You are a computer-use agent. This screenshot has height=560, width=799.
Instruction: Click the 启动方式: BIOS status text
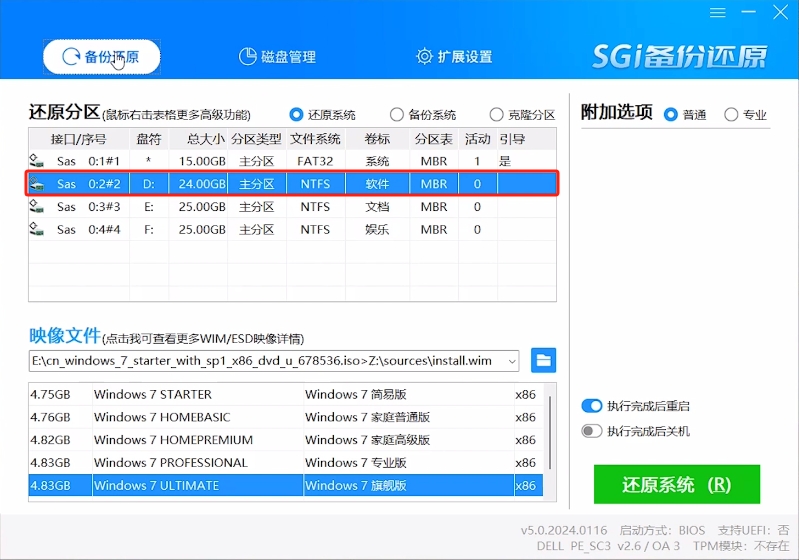pyautogui.click(x=662, y=530)
